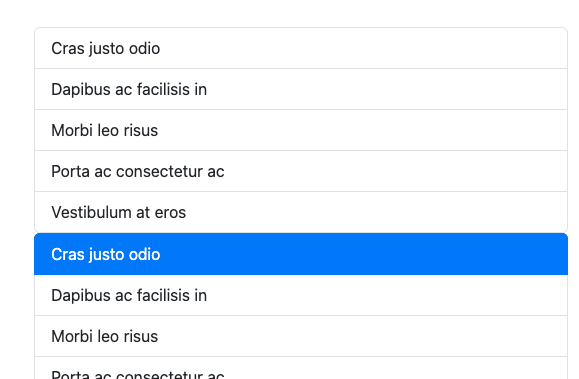Open the Vestibulum at eros entry
Viewport: 579px width, 379px height.
(301, 212)
